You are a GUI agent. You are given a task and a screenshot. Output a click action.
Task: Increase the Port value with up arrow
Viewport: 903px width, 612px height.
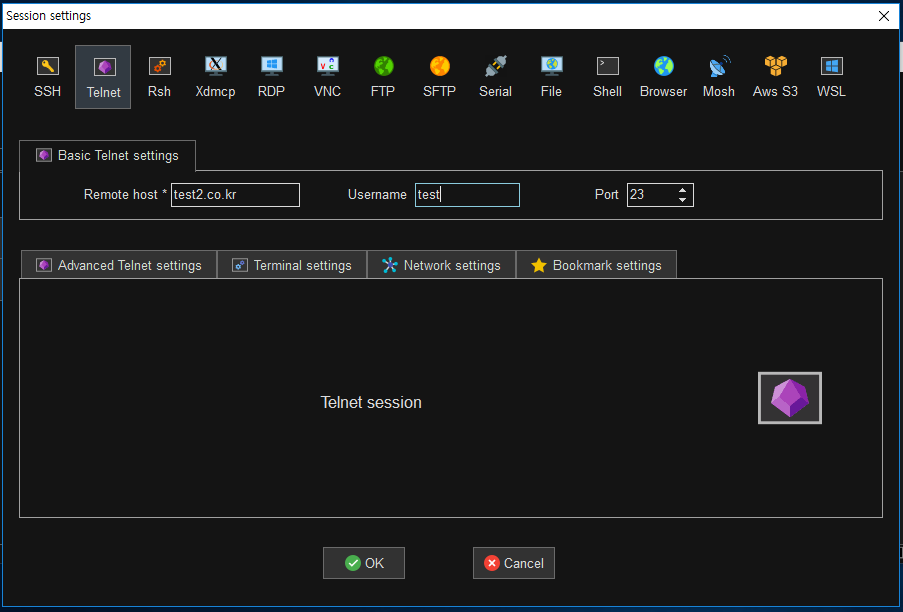click(682, 190)
